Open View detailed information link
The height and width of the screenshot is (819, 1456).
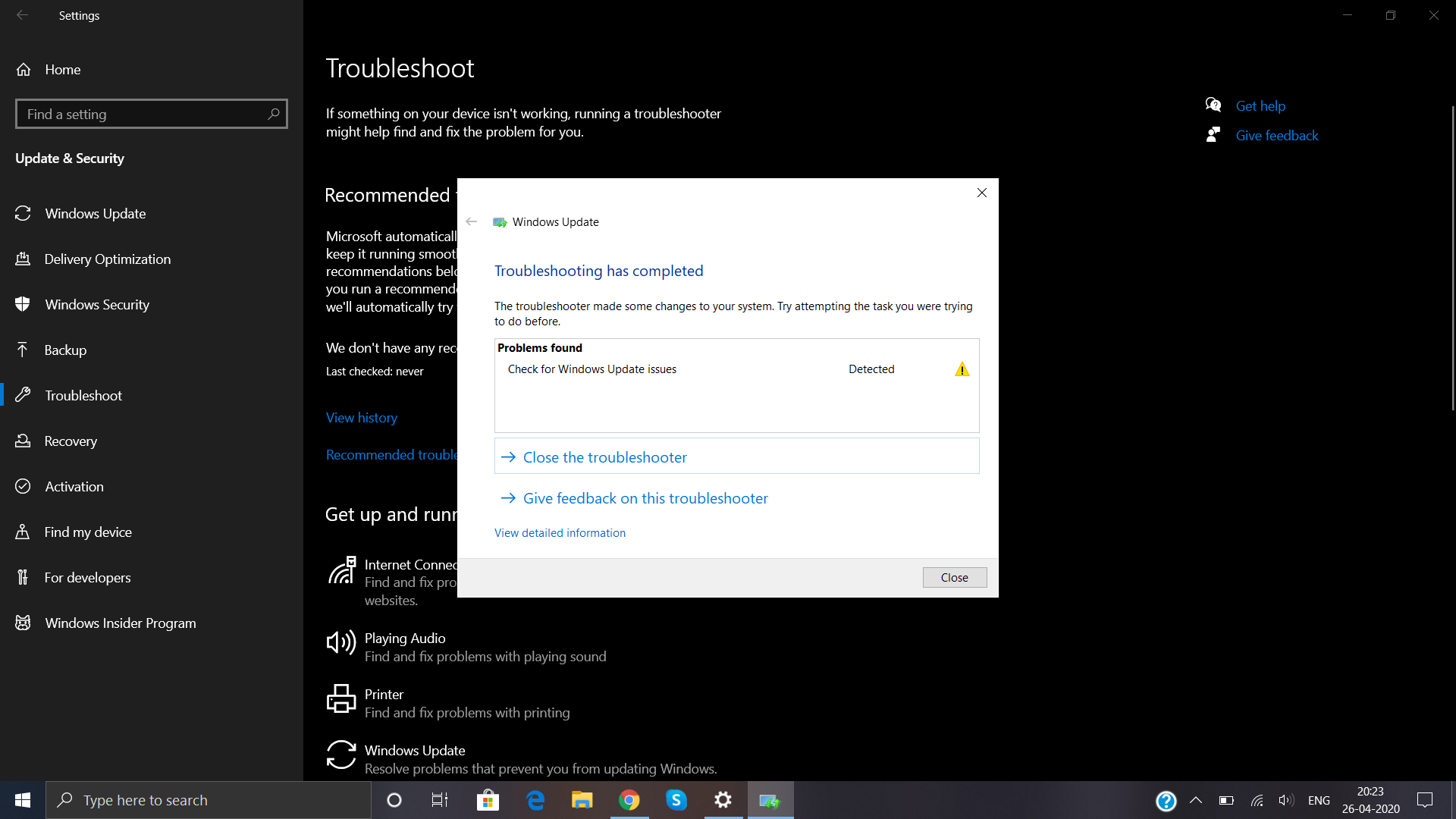coord(560,533)
